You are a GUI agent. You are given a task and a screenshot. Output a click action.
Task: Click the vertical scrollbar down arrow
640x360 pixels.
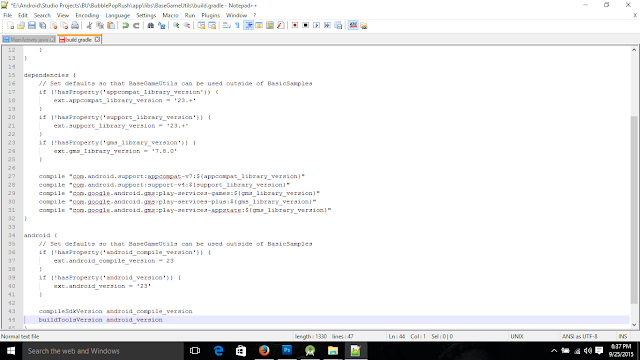[x=634, y=325]
